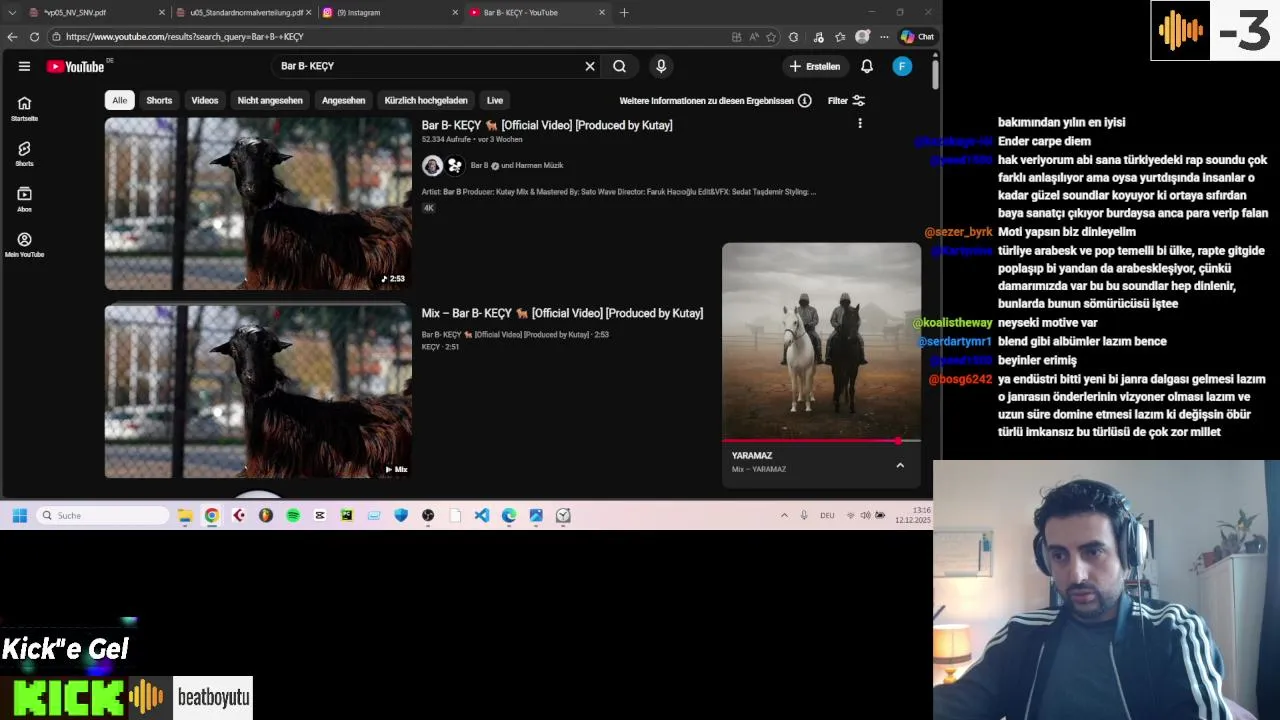Open a new browser tab
This screenshot has width=1280, height=720.
pyautogui.click(x=624, y=12)
